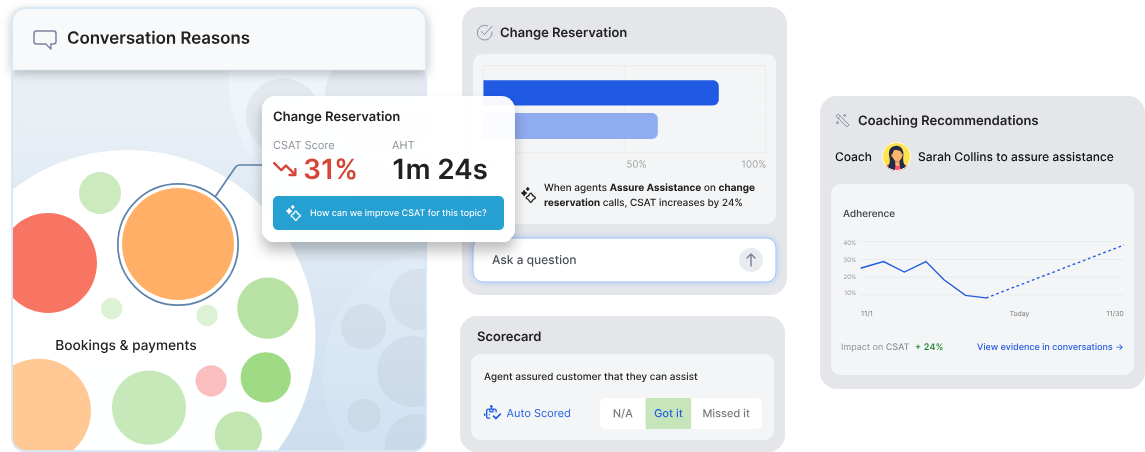The width and height of the screenshot is (1145, 452).
Task: Click the sparkle icon beside the Assure Assistance insight
Action: 529,195
